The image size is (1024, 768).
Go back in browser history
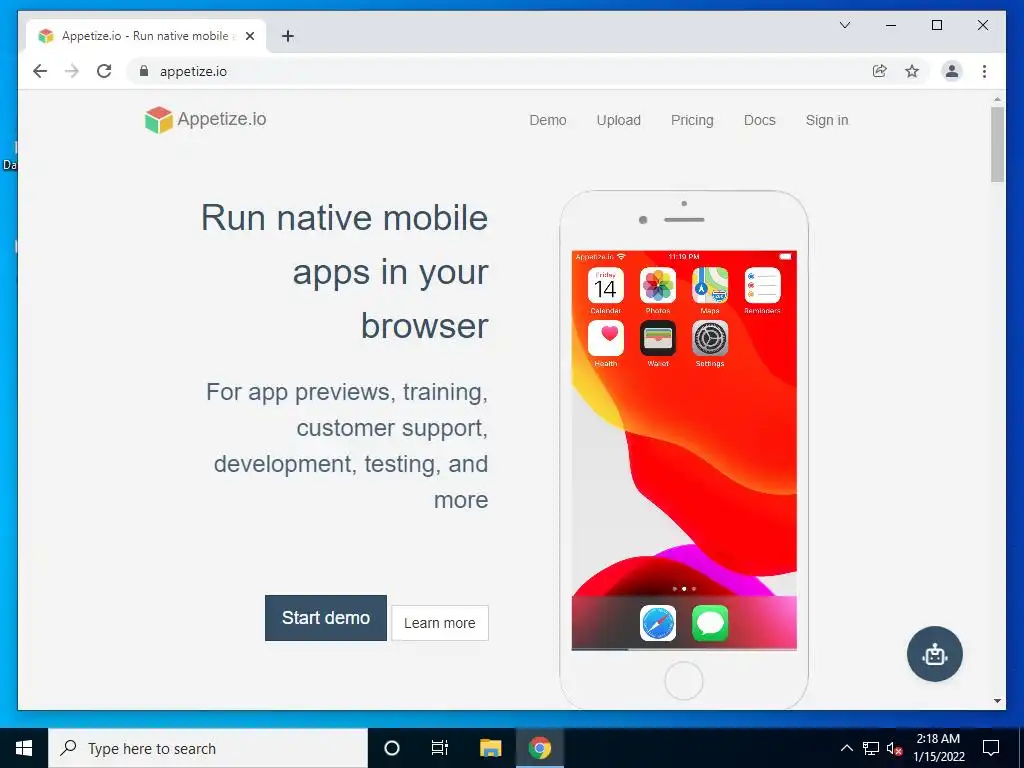tap(40, 71)
